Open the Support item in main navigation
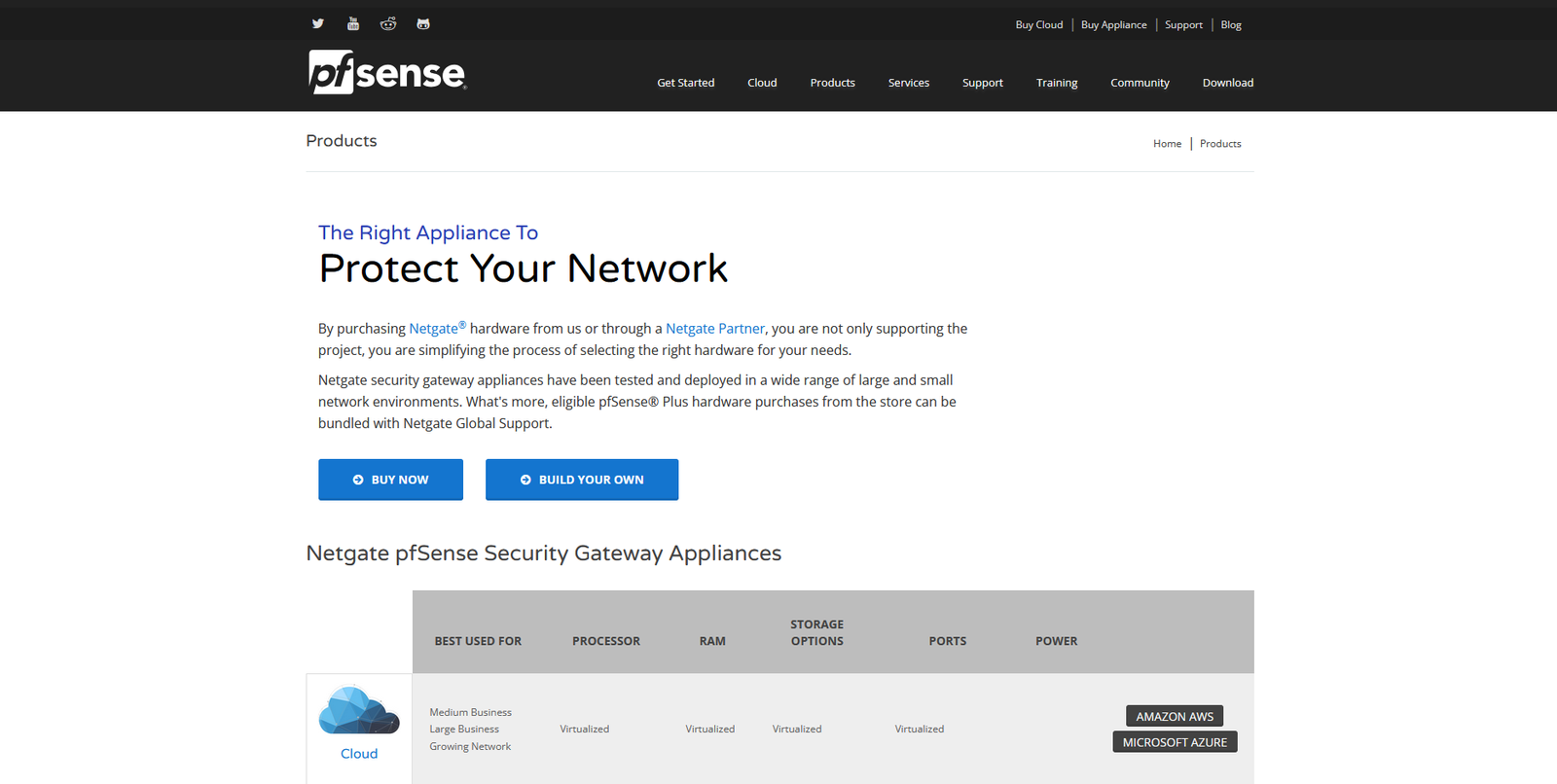Viewport: 1557px width, 784px height. click(983, 83)
